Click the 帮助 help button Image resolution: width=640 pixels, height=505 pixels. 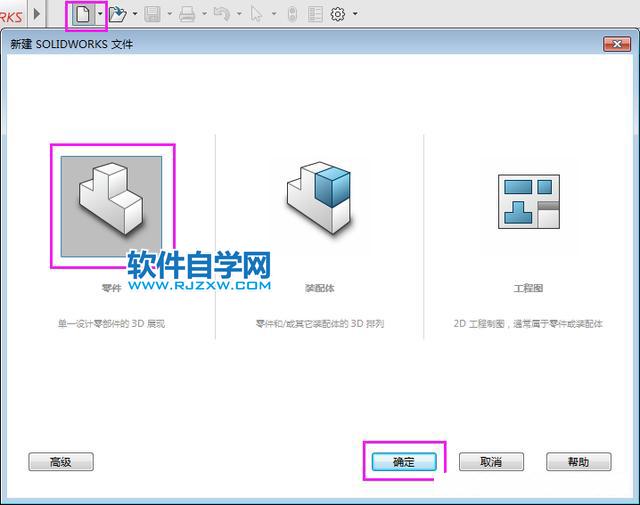point(579,462)
